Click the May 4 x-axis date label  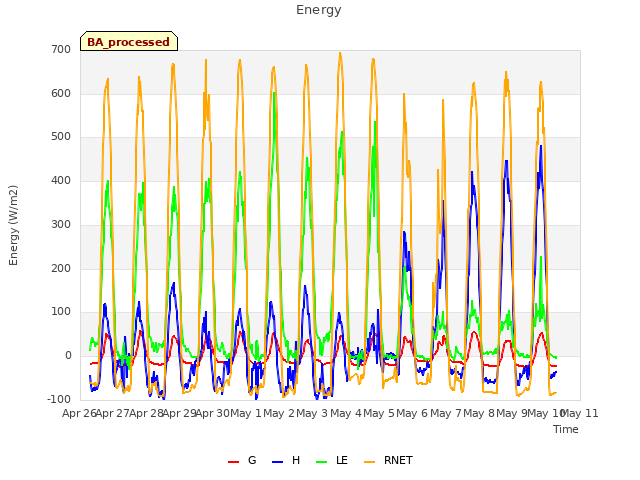click(x=346, y=413)
